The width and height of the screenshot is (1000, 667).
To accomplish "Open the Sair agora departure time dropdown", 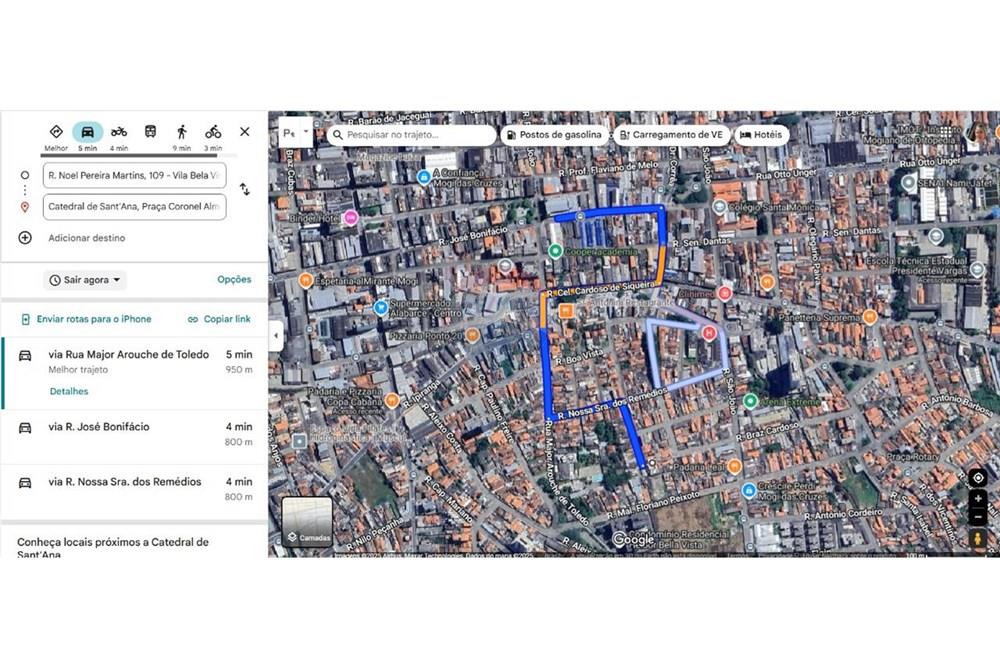I will coord(85,280).
